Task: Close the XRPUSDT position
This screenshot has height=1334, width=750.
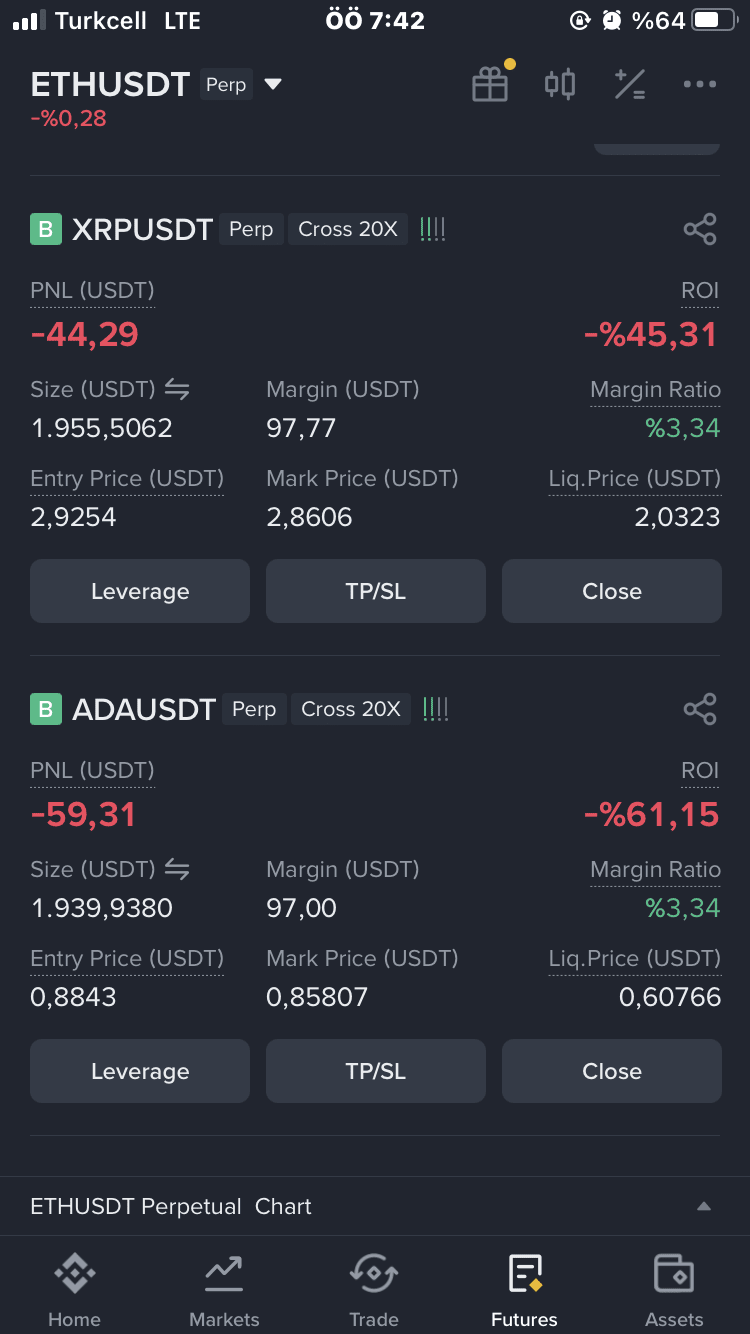Action: 612,591
